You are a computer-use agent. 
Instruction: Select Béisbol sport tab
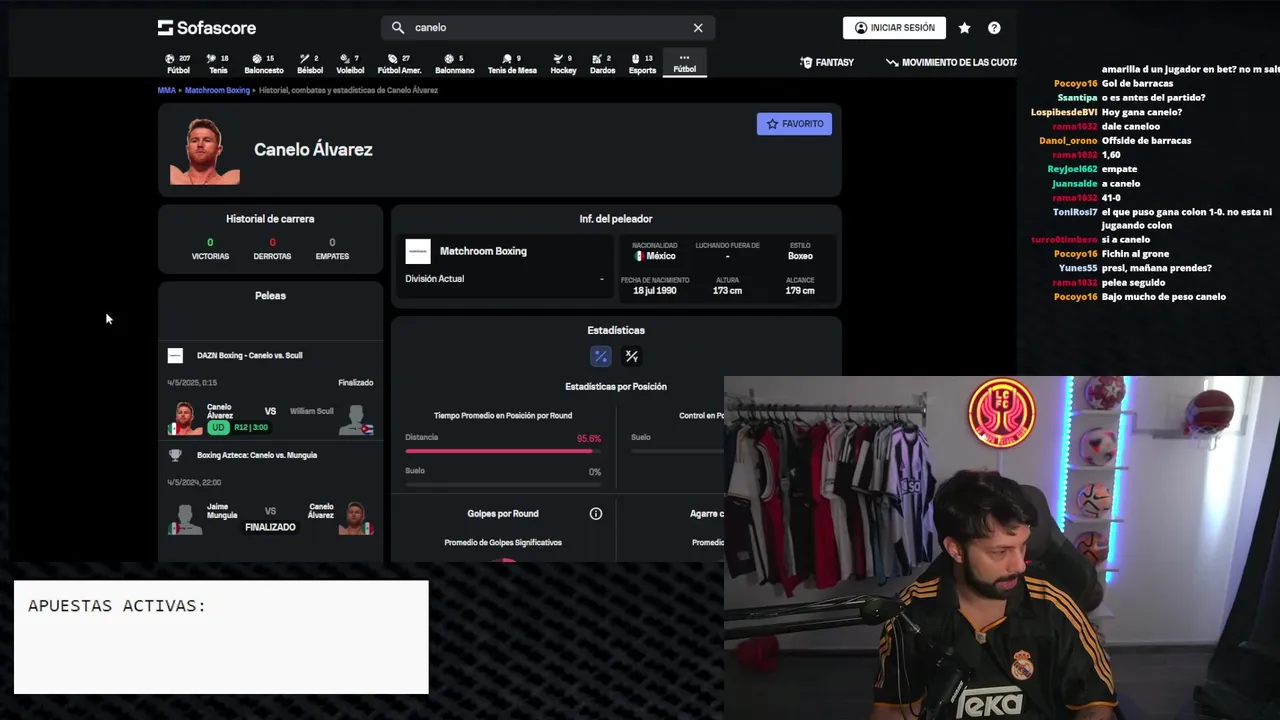(x=310, y=64)
